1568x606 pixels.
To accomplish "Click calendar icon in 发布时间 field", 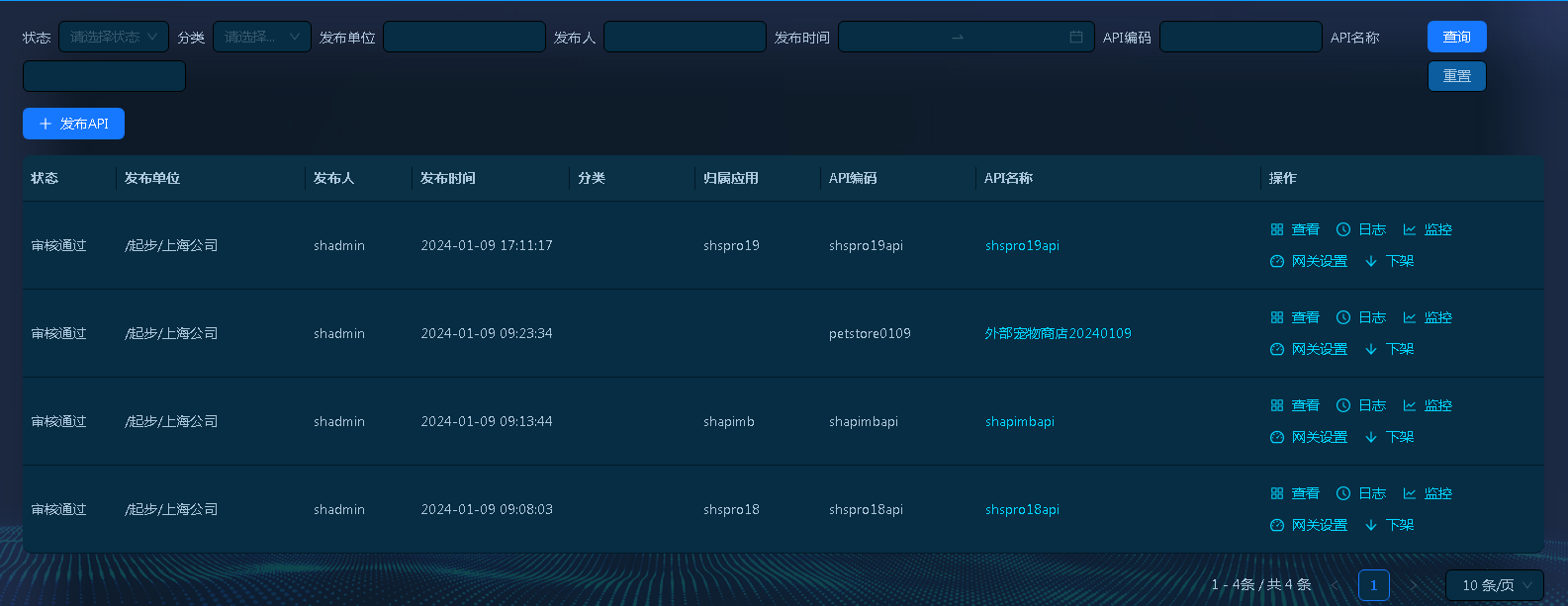I will 1076,37.
